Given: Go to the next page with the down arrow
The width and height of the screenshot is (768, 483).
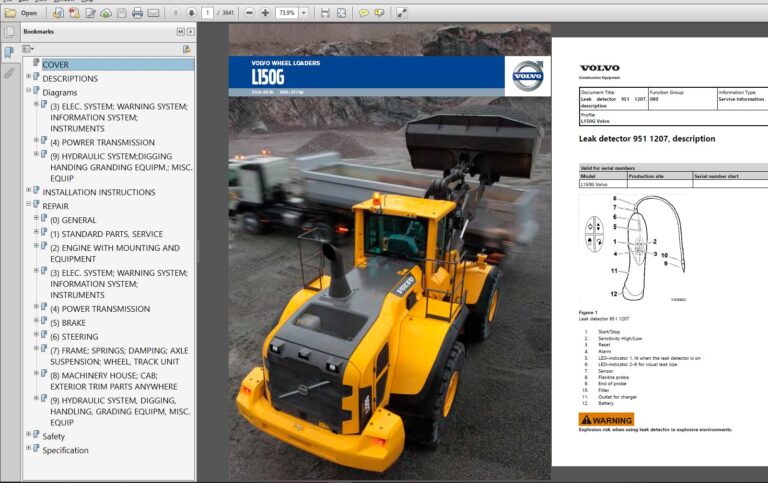Looking at the screenshot, I should (x=191, y=13).
